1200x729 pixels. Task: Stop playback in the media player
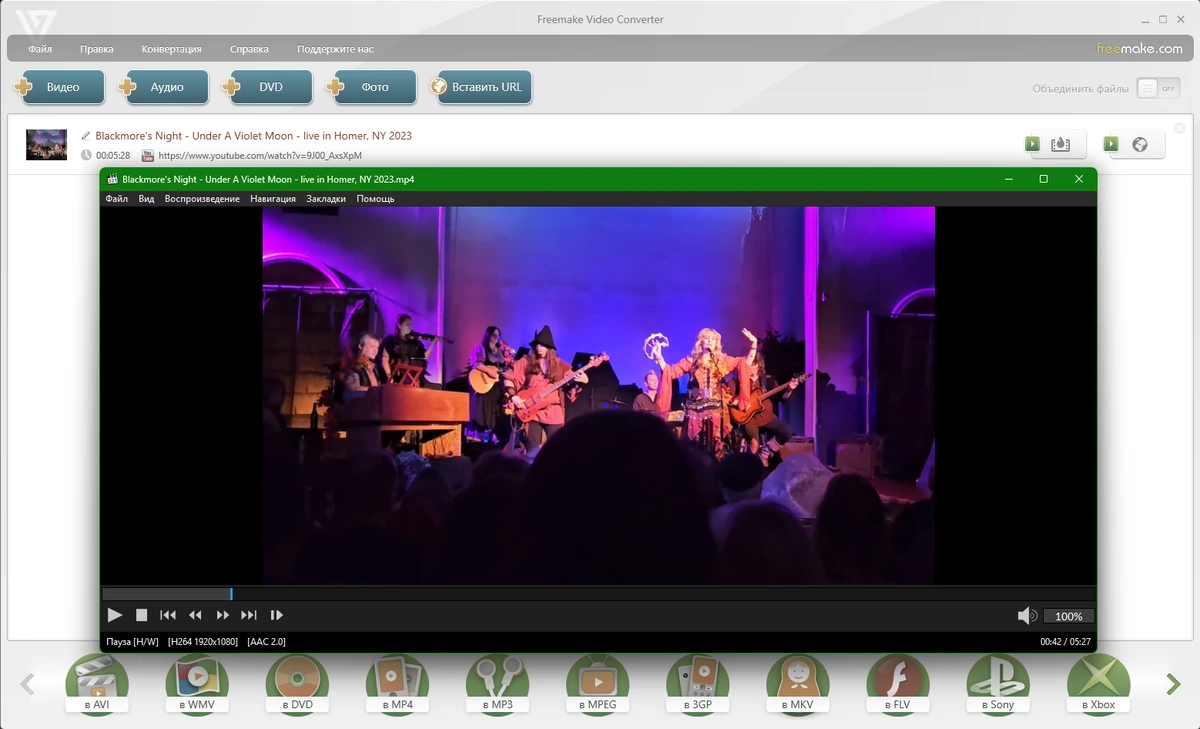tap(142, 615)
